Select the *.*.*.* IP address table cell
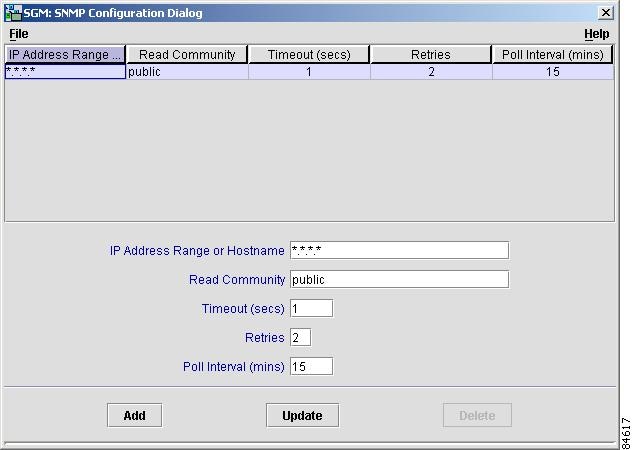 (65, 72)
